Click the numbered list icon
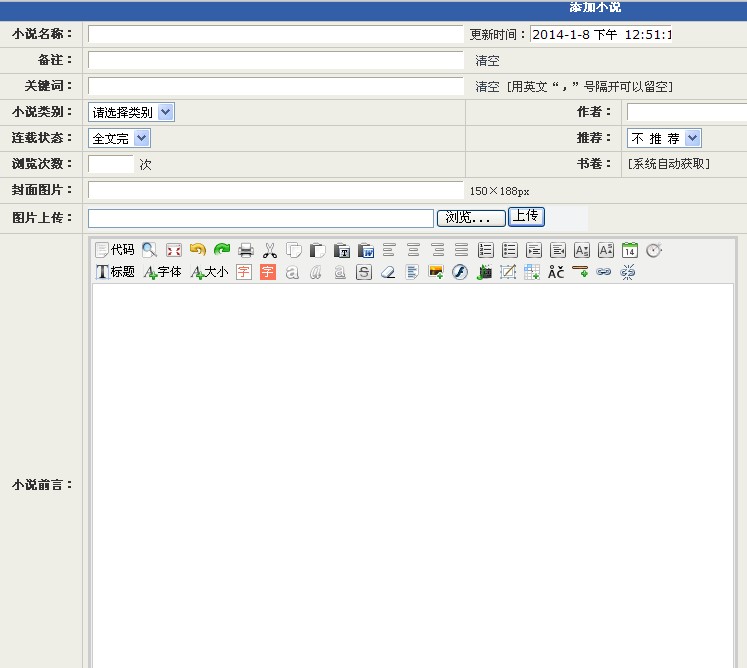This screenshot has height=668, width=747. [x=485, y=250]
